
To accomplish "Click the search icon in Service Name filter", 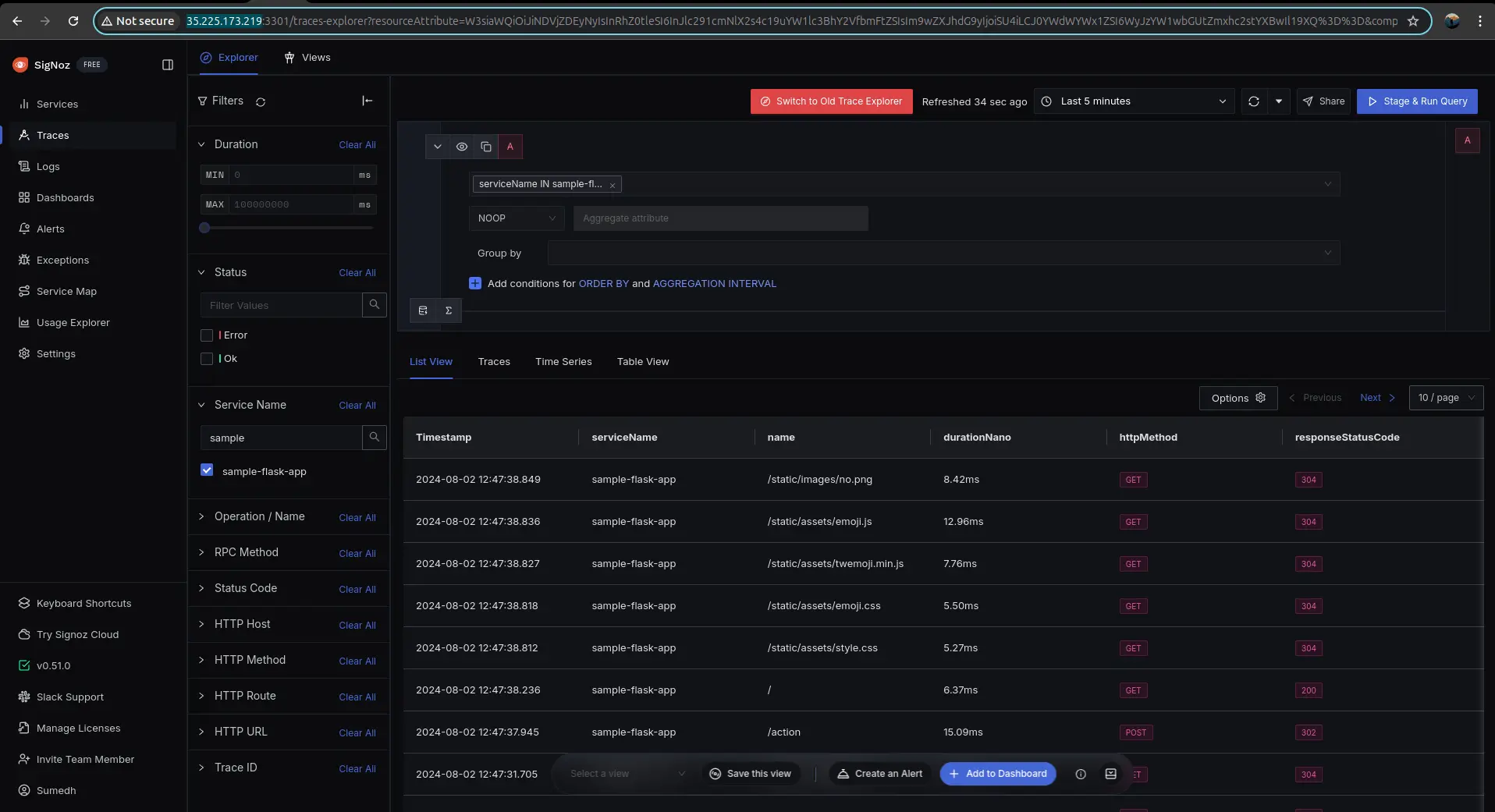I will coord(375,438).
